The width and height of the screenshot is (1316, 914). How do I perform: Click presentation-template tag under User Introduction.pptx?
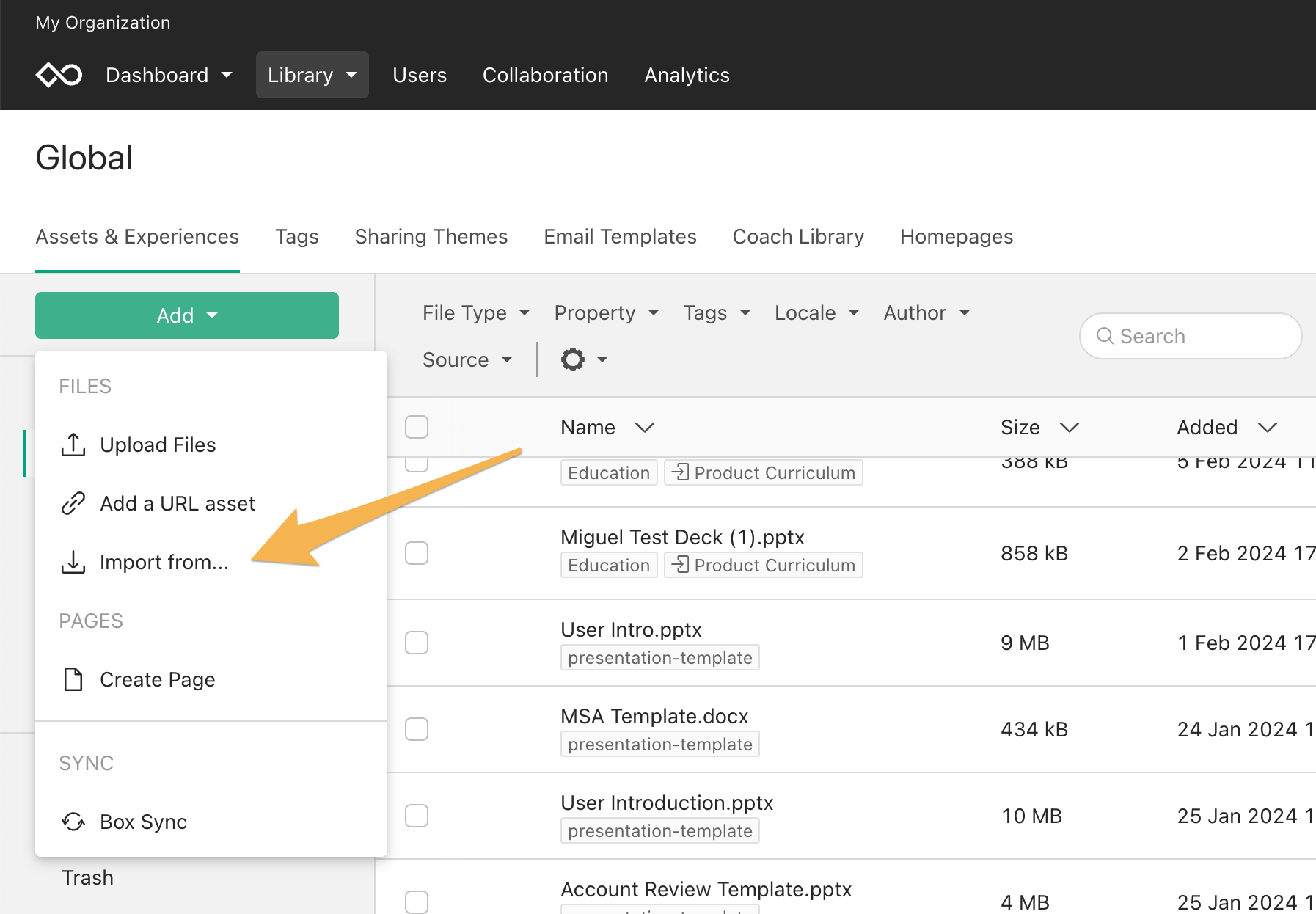point(660,830)
